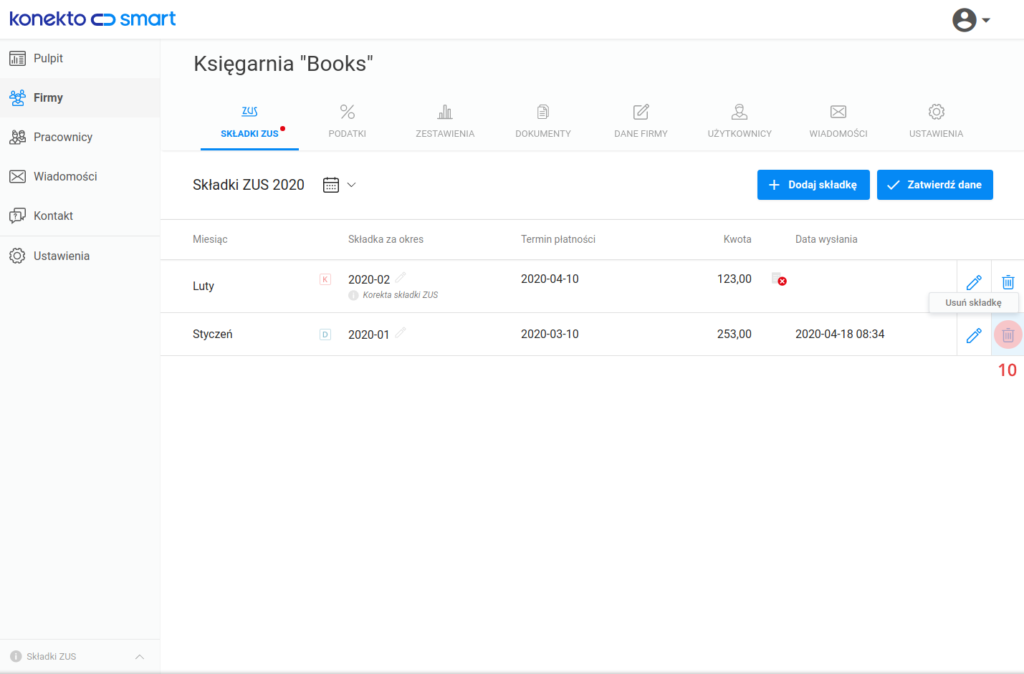Viewport: 1024px width, 674px height.
Task: Switch to DANE FIRMY tab
Action: [x=641, y=121]
